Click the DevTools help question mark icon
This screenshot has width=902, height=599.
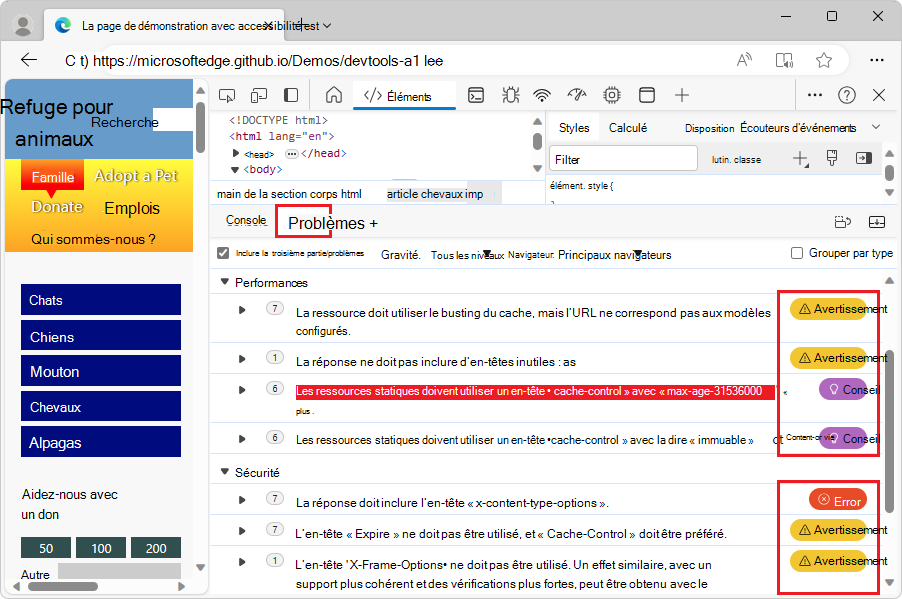pyautogui.click(x=846, y=95)
